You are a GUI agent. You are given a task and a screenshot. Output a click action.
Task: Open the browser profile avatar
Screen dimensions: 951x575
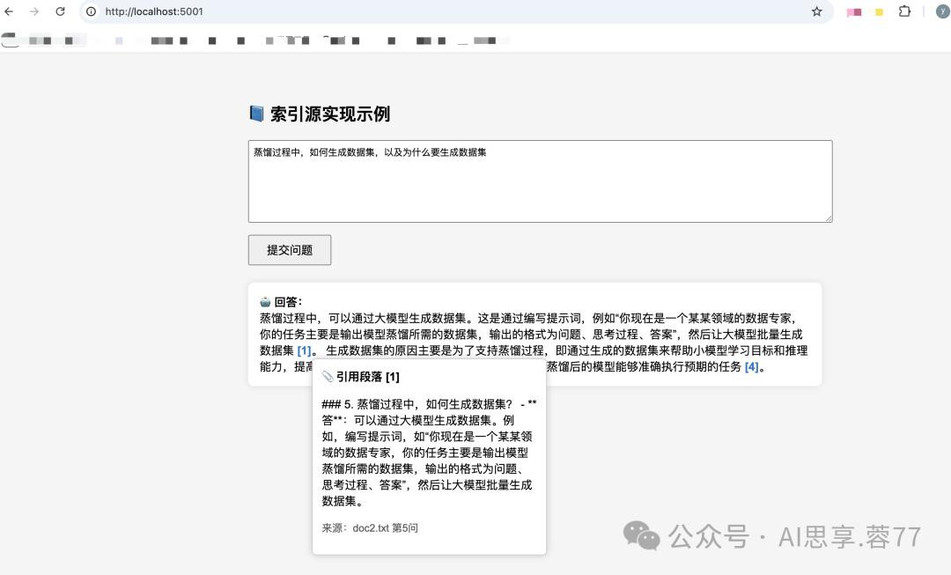click(x=943, y=12)
